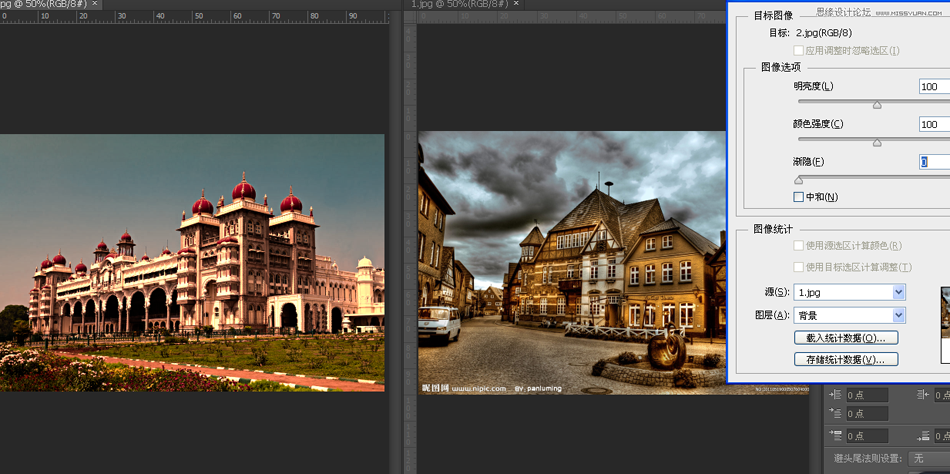Click the 使用源选区计算颜色 checkbox
The height and width of the screenshot is (474, 950).
click(x=798, y=246)
